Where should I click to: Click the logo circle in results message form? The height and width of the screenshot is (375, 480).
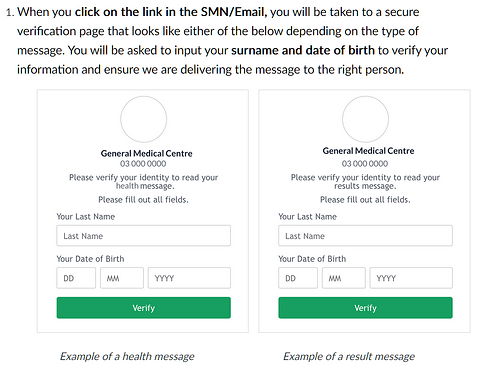coord(365,119)
